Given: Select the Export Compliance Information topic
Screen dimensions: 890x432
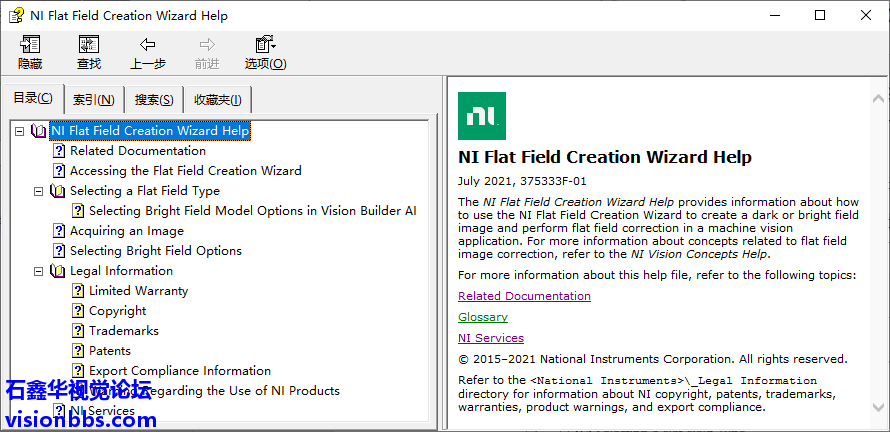Looking at the screenshot, I should (x=180, y=371).
